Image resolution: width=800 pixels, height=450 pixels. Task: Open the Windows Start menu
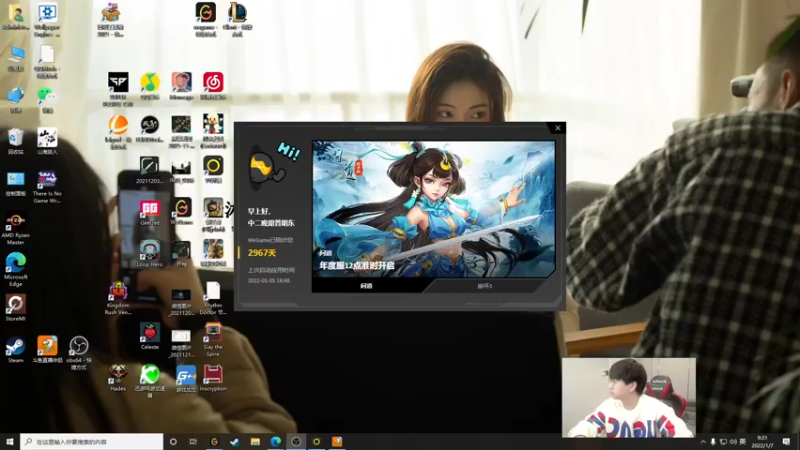click(x=9, y=441)
